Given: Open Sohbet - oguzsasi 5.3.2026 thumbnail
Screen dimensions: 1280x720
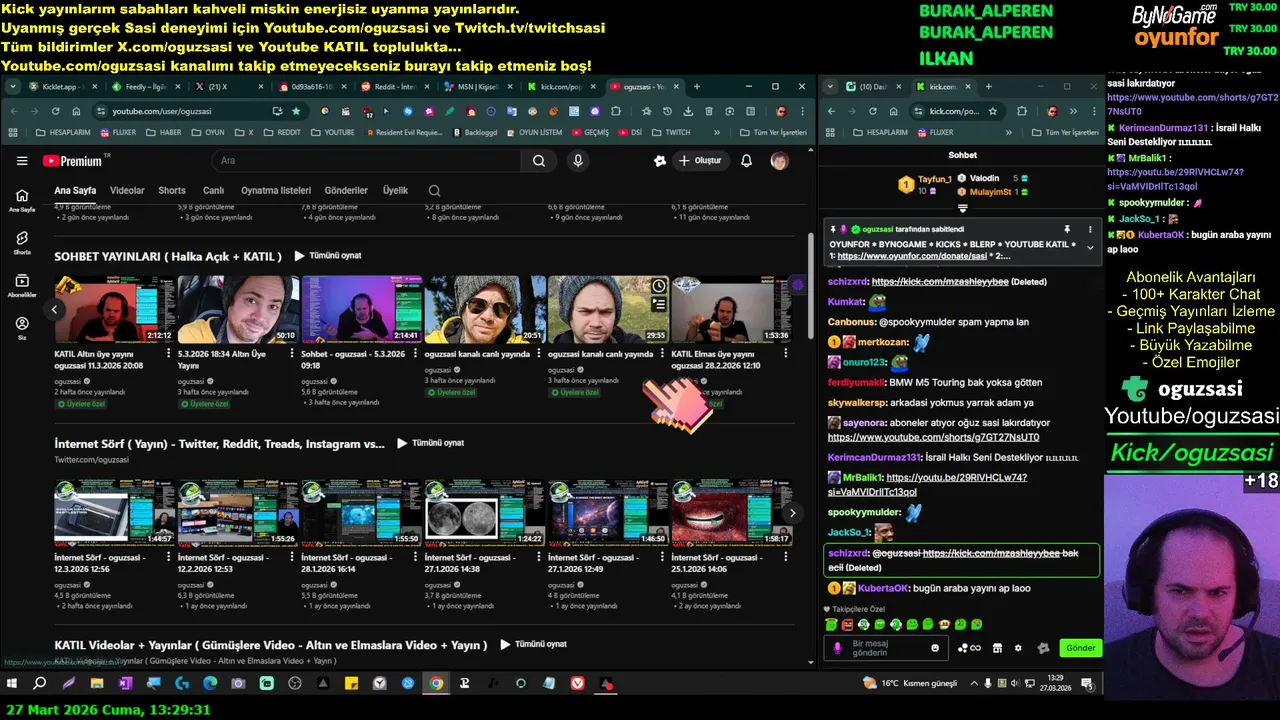Looking at the screenshot, I should click(x=361, y=309).
